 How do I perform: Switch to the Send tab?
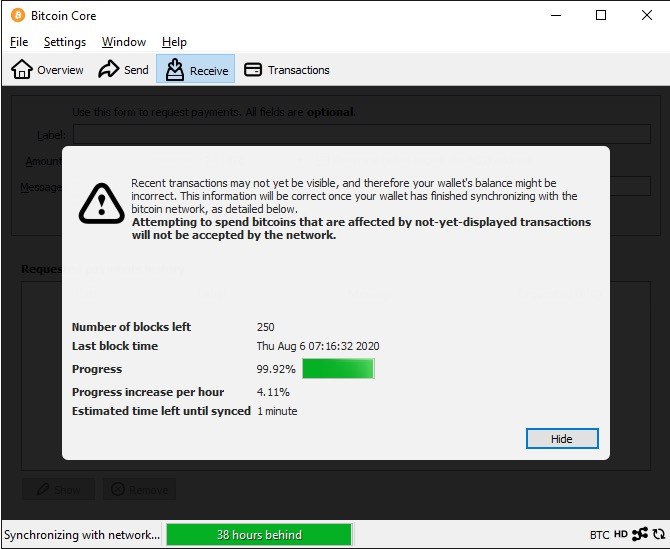pos(123,69)
